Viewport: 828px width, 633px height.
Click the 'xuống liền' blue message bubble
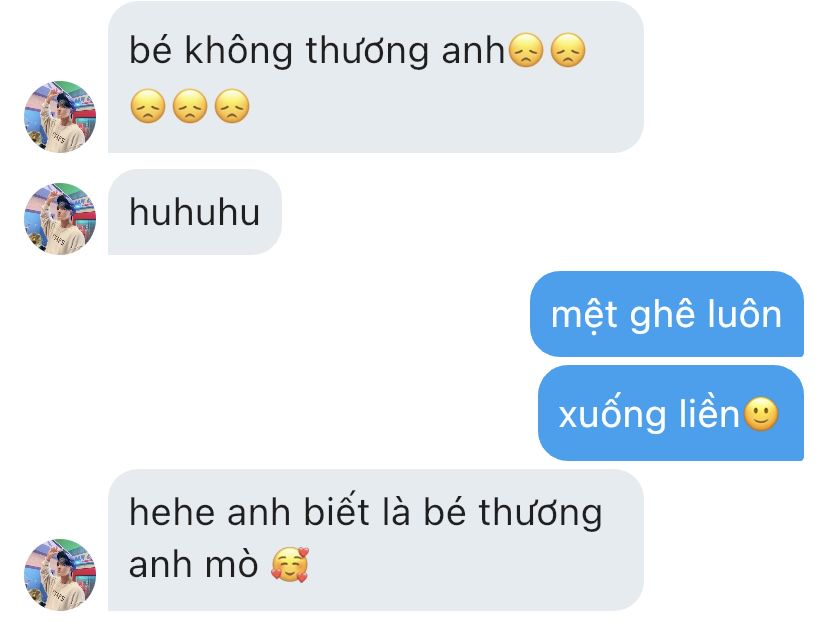[671, 413]
